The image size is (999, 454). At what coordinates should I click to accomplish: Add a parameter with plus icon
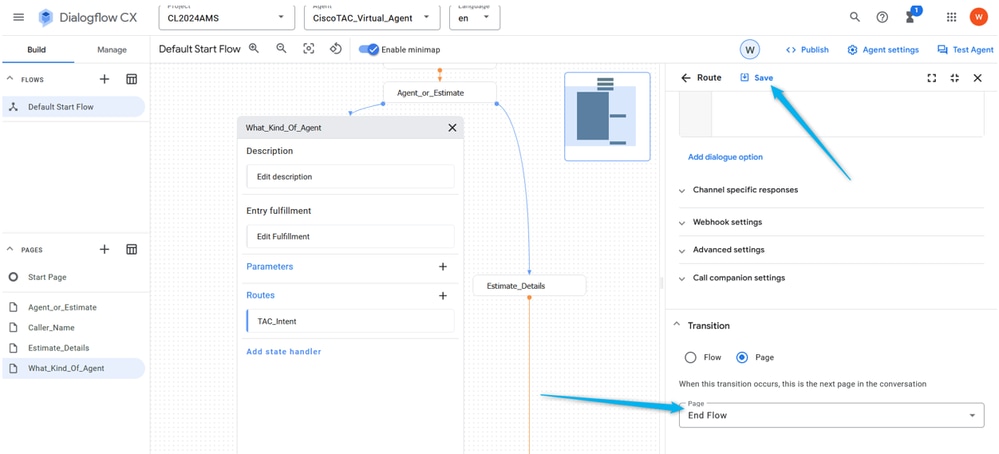click(443, 267)
